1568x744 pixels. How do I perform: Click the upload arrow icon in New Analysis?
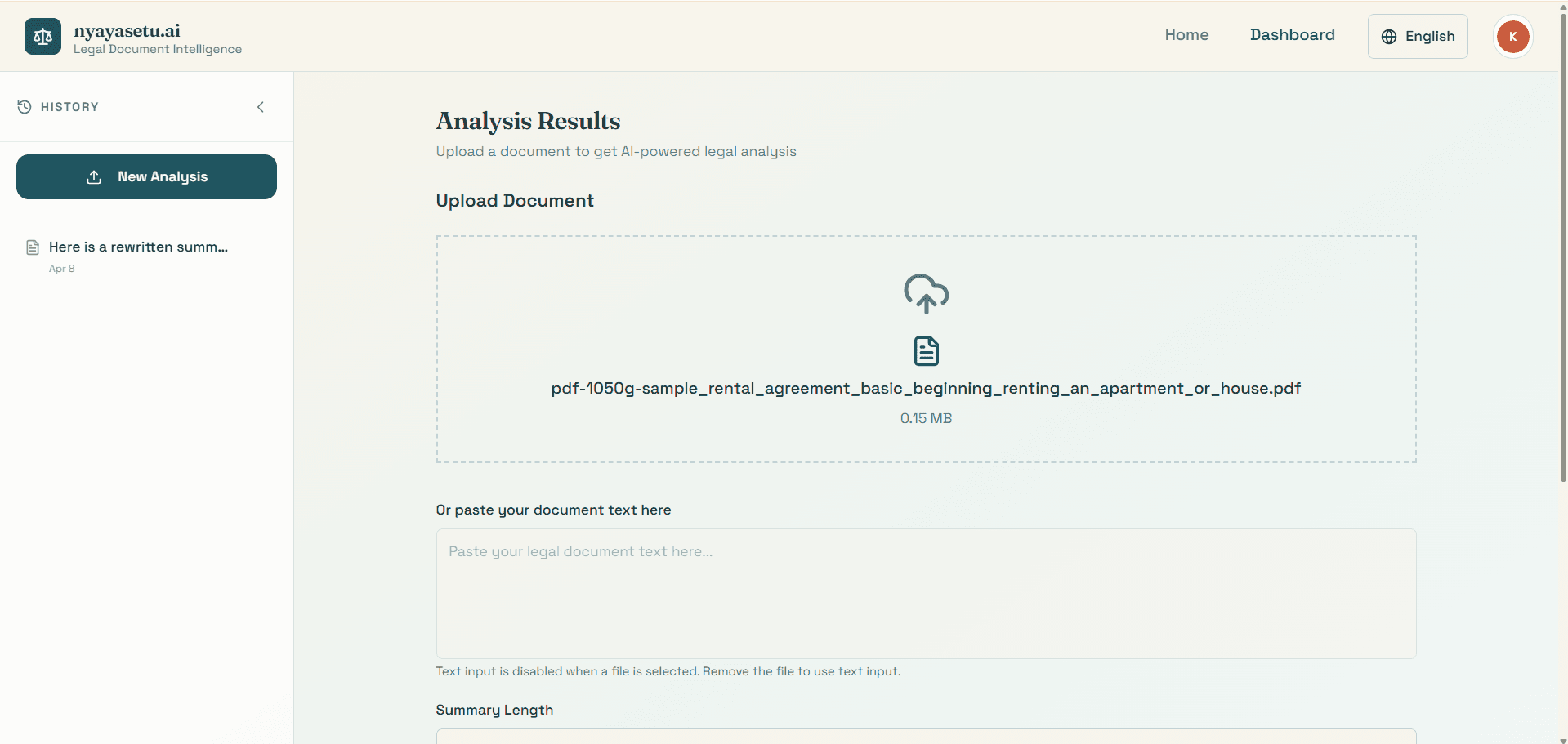[x=94, y=177]
